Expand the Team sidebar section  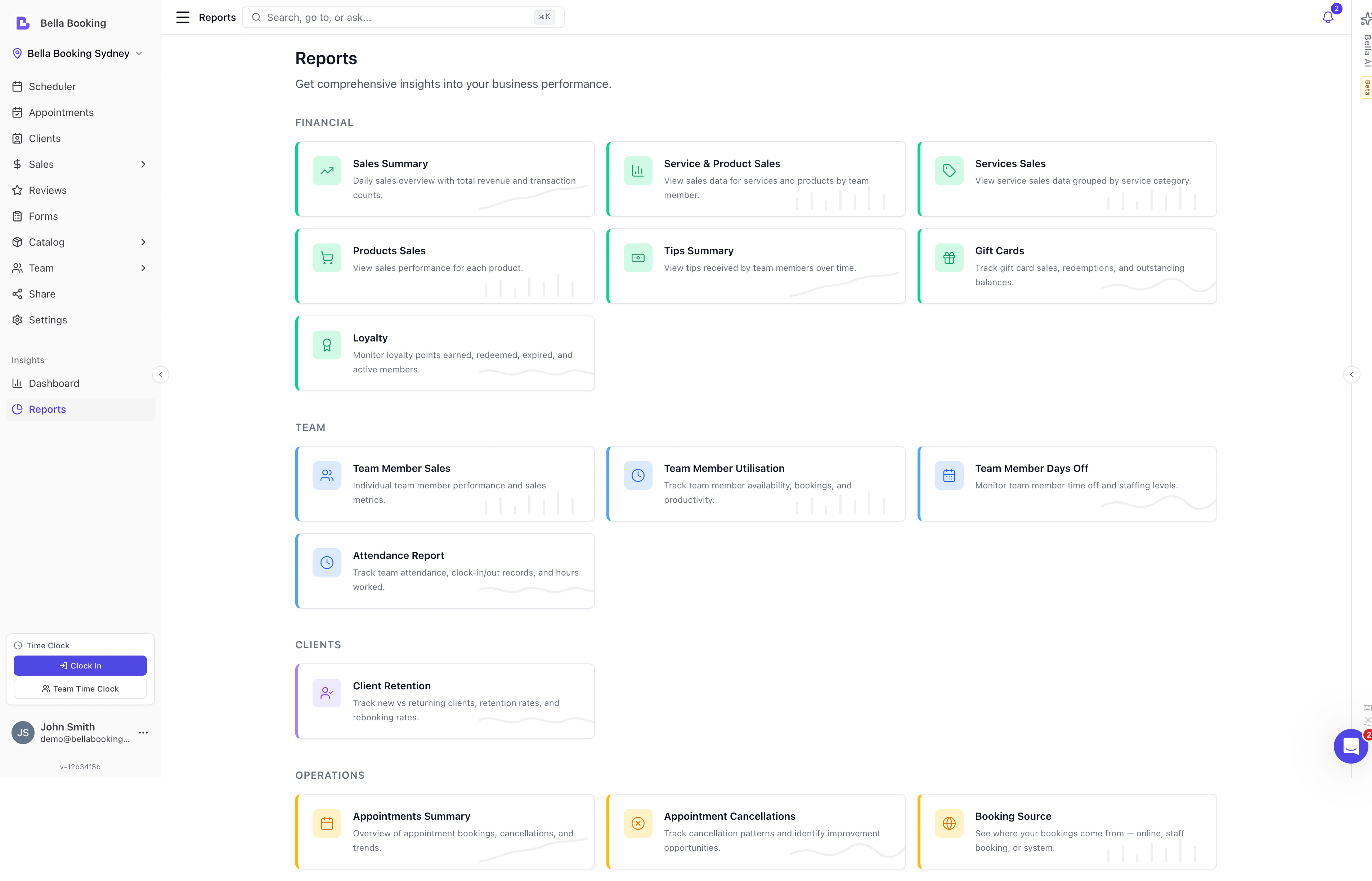point(143,268)
